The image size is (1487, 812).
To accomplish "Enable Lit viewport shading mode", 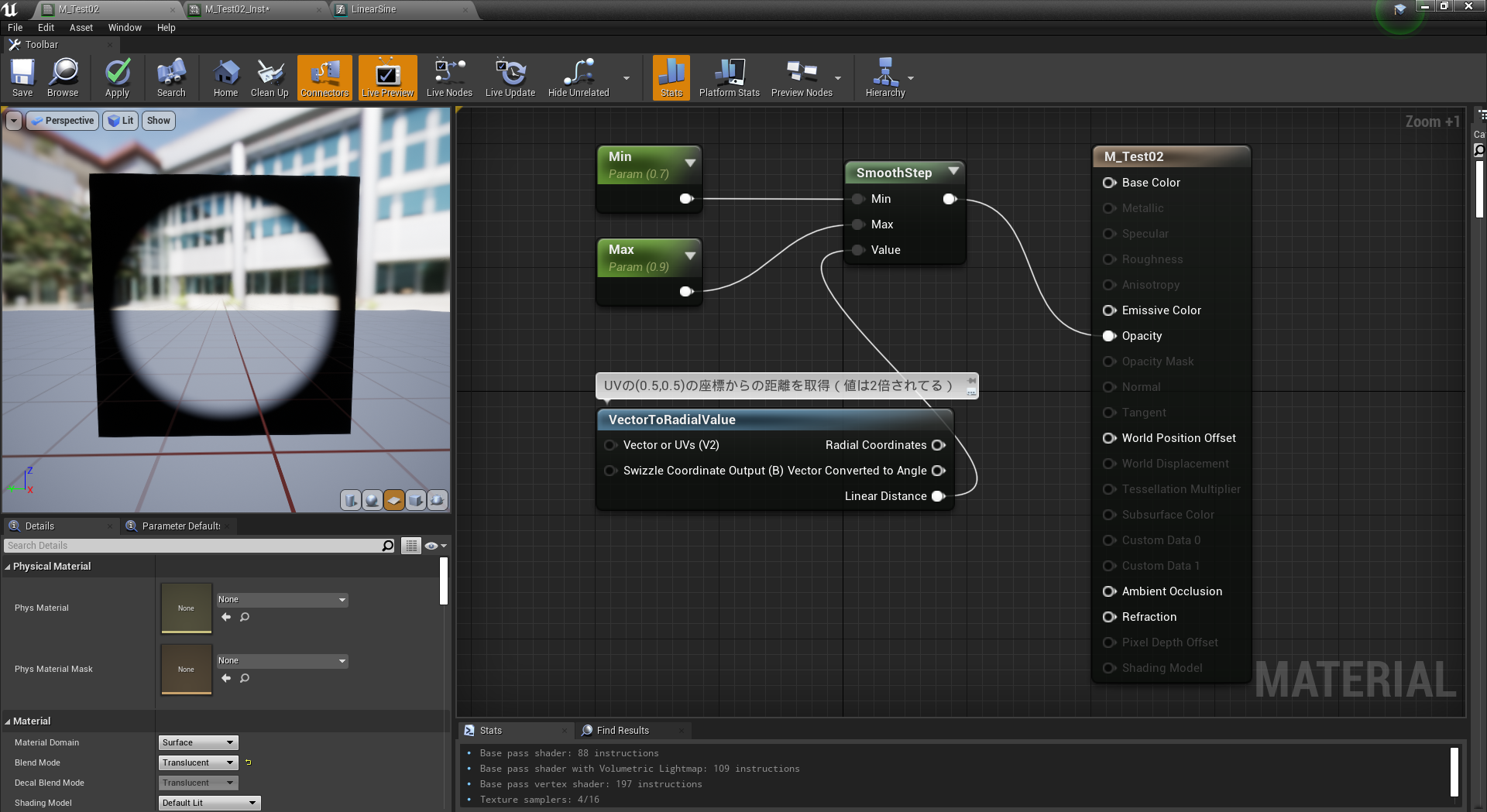I will tap(120, 120).
